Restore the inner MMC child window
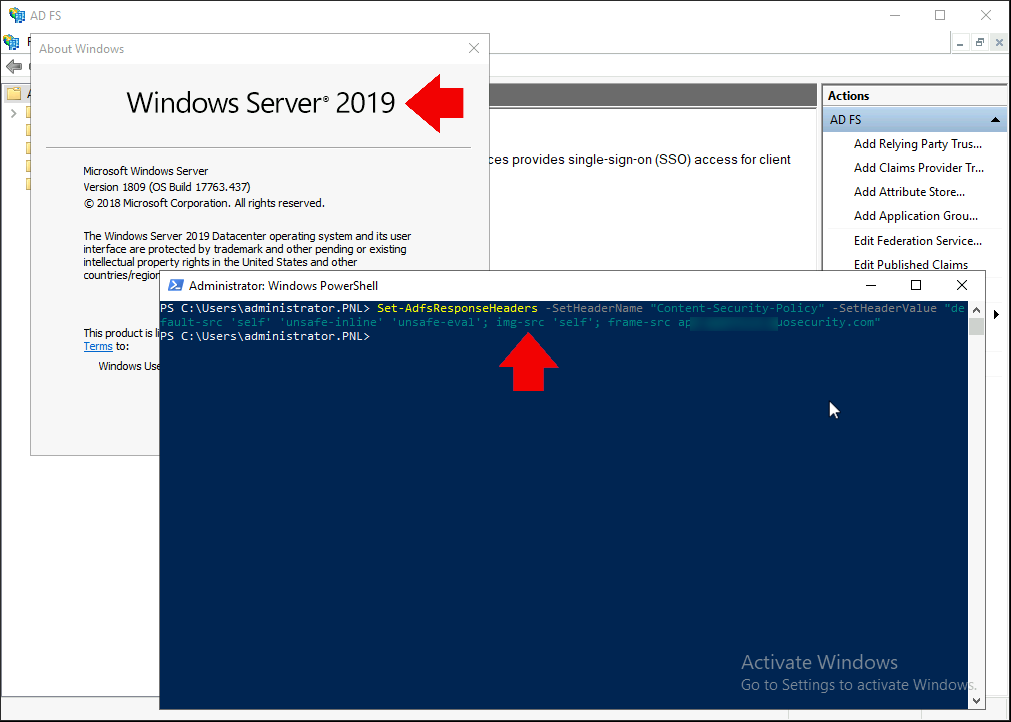 pos(979,43)
